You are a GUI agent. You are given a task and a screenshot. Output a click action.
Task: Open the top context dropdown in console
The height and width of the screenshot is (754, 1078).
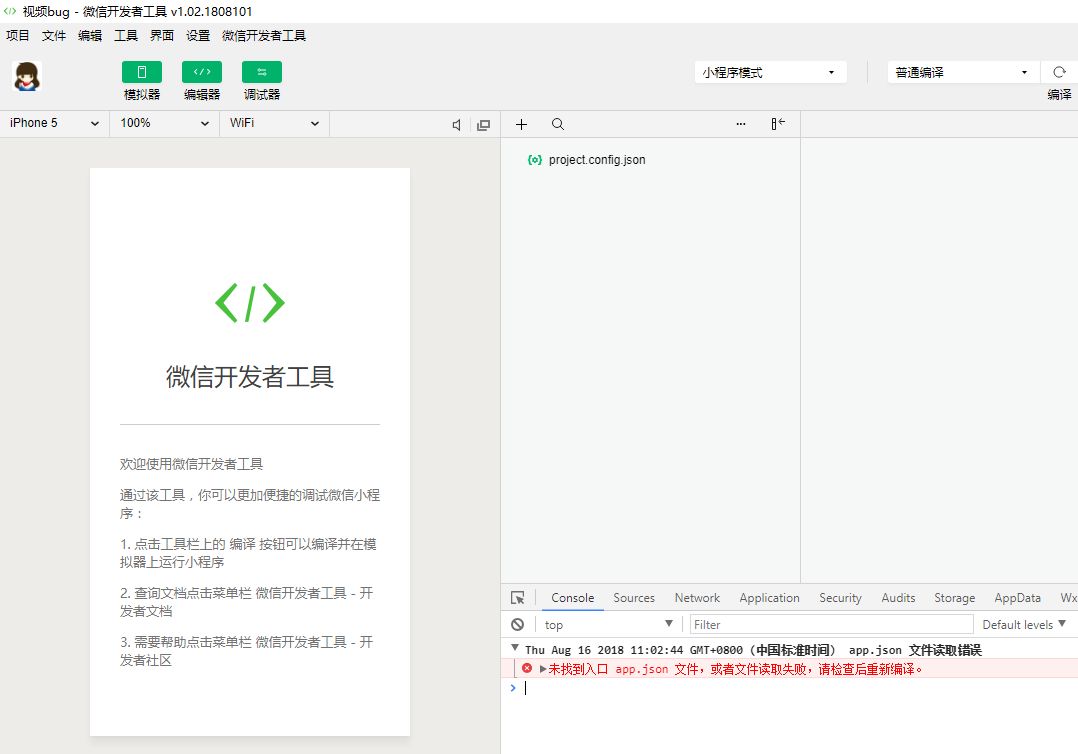[x=608, y=624]
